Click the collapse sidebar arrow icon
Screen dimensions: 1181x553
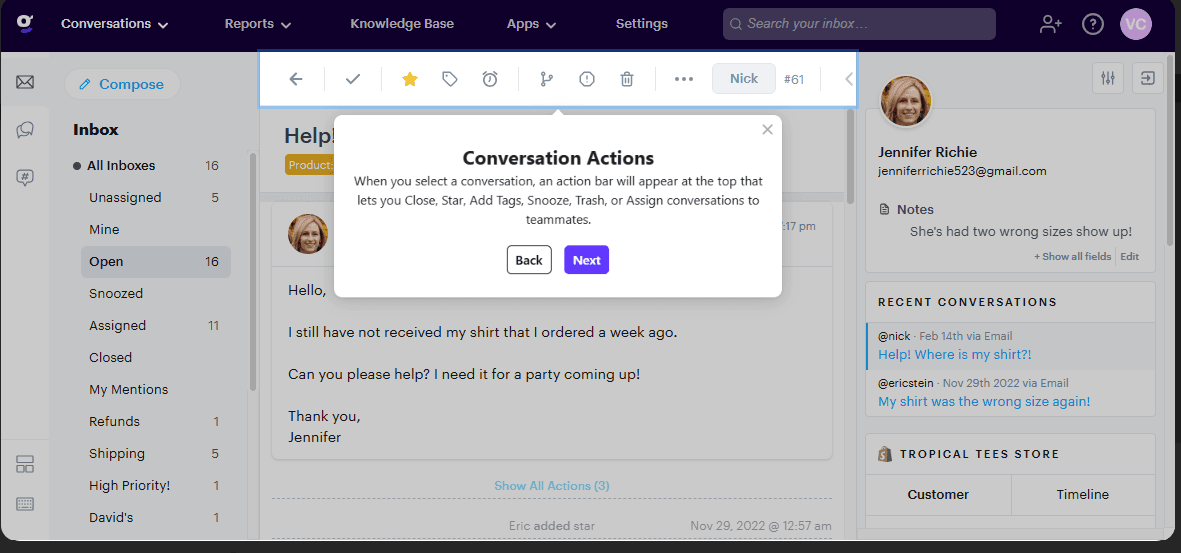coord(1148,78)
